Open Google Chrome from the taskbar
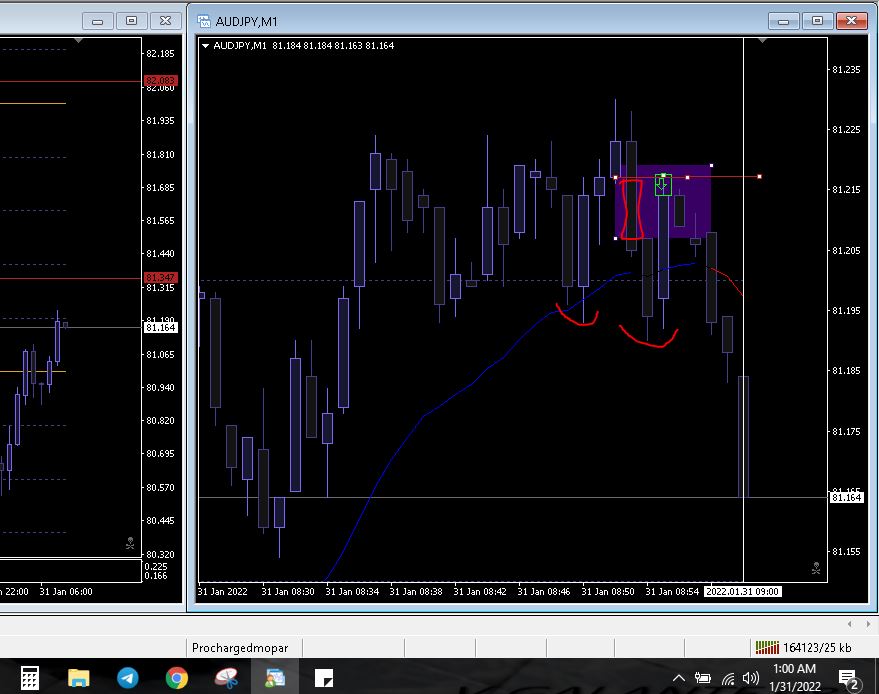The image size is (879, 694). (x=177, y=678)
